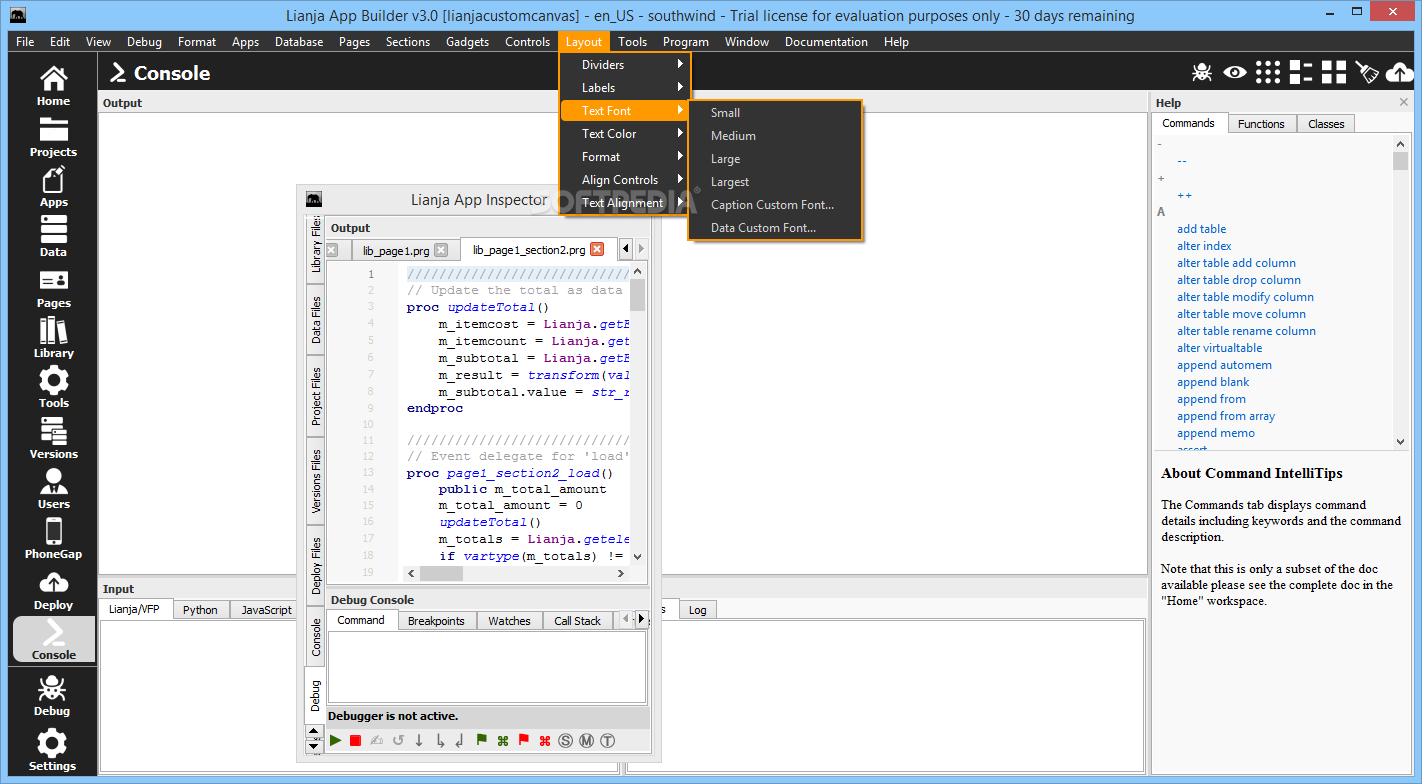
Task: Open the Data workspace
Action: pyautogui.click(x=53, y=237)
